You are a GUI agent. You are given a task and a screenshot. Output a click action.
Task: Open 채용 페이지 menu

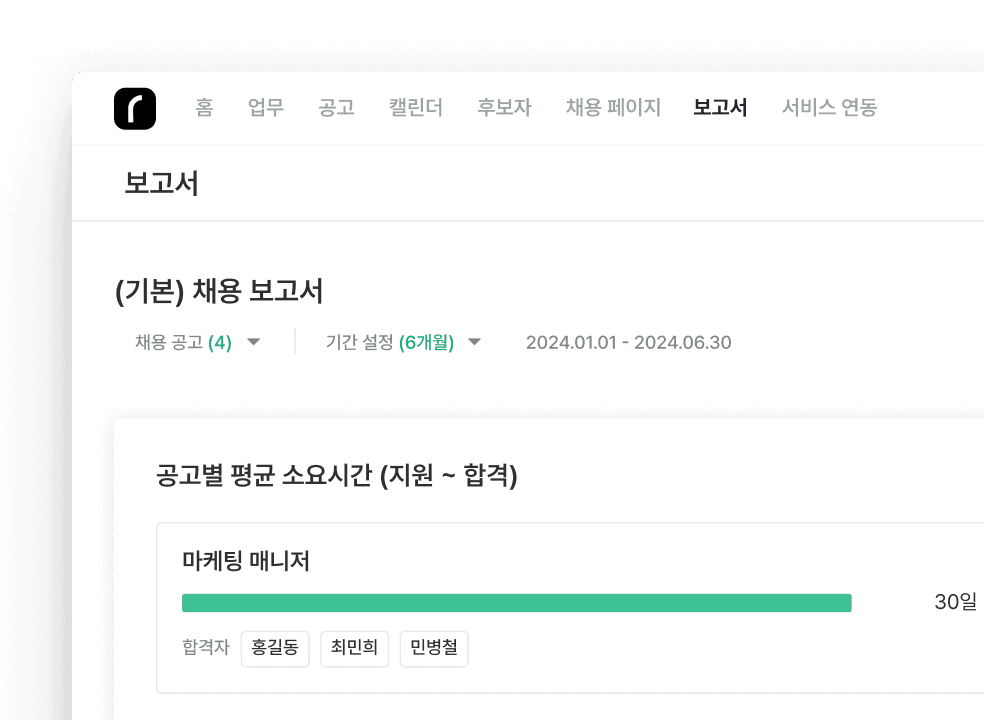[613, 108]
